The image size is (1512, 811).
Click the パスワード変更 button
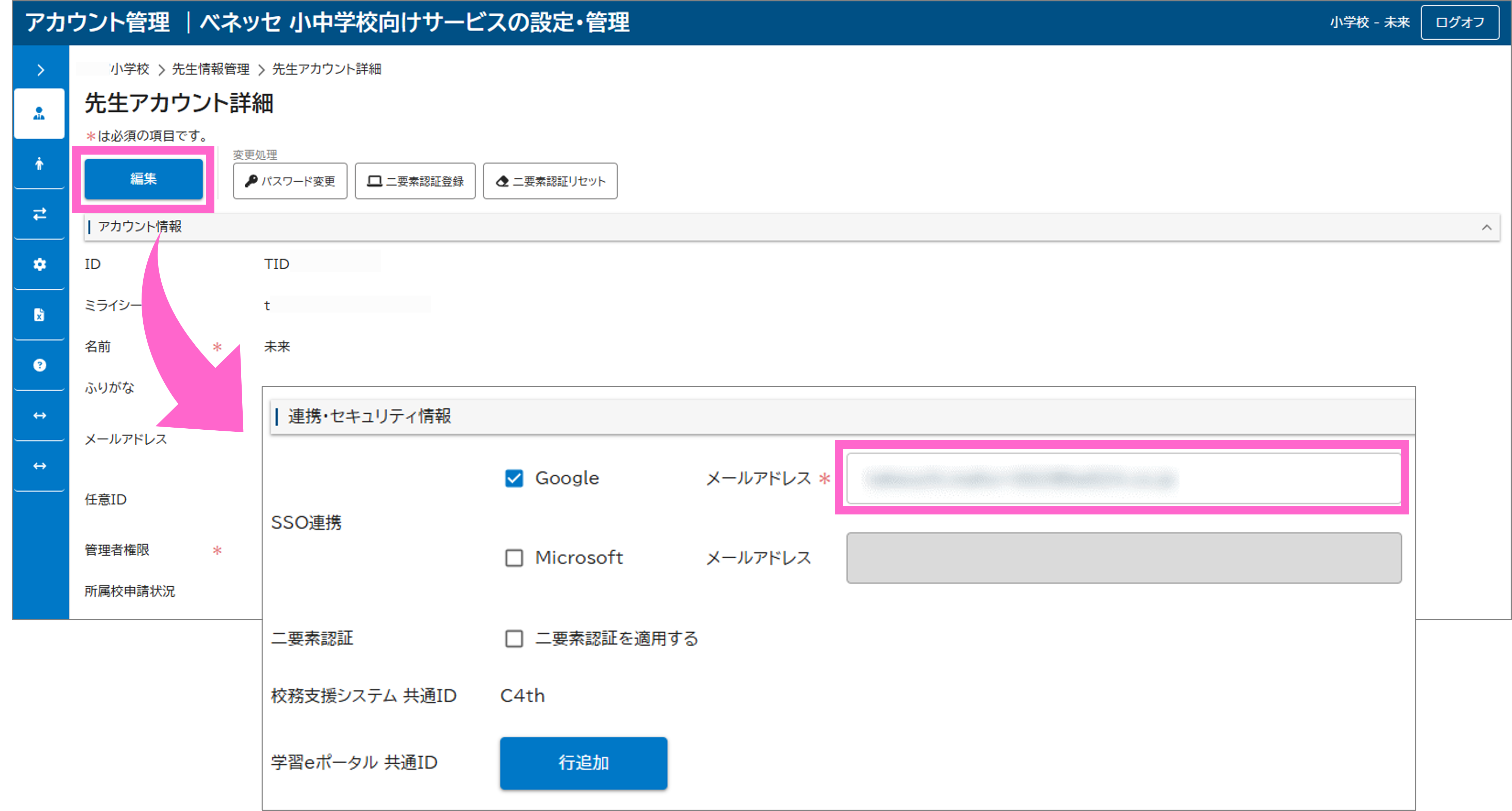coord(290,181)
